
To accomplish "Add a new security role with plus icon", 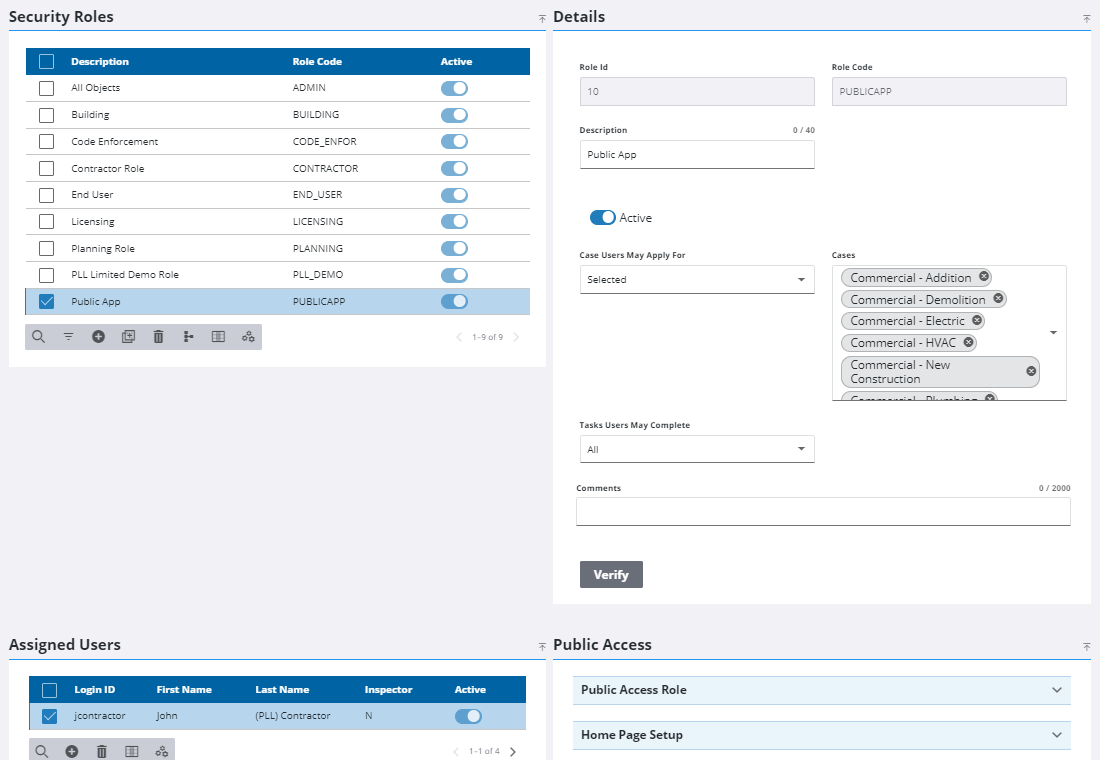I will 98,337.
